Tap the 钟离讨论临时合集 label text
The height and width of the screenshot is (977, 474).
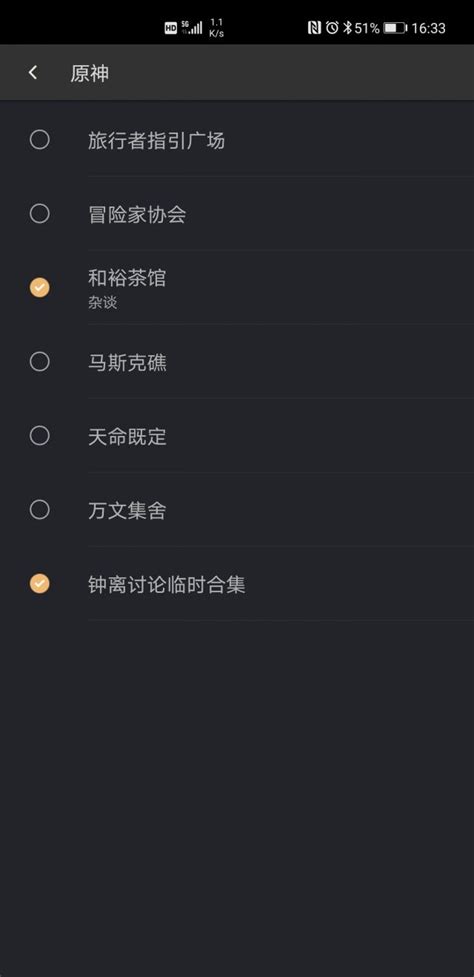(x=166, y=585)
